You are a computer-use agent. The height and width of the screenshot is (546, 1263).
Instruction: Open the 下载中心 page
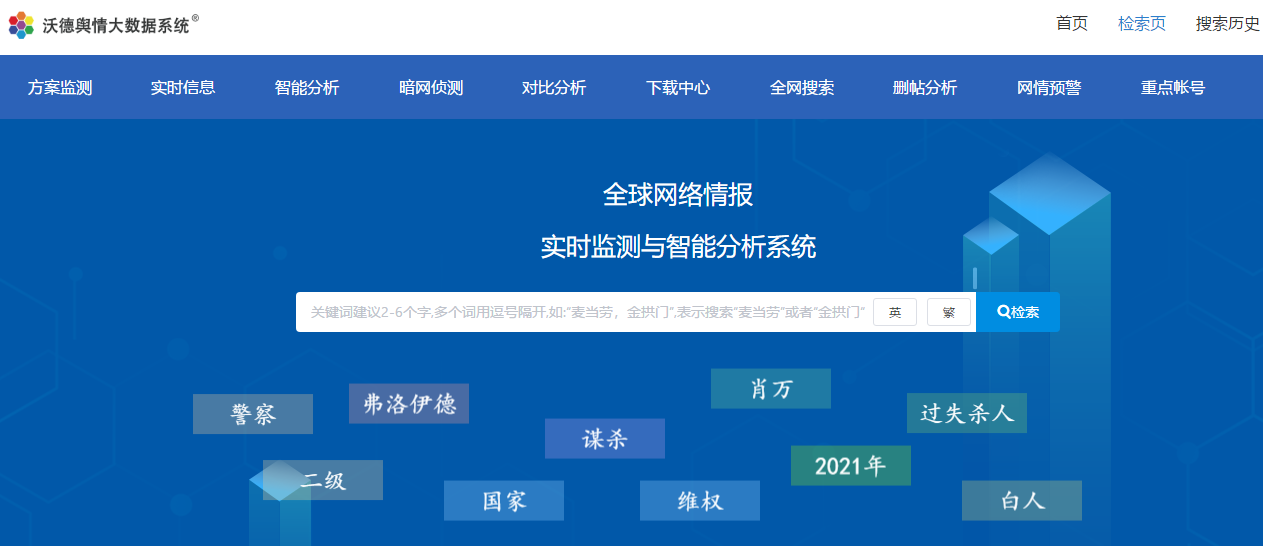click(678, 88)
